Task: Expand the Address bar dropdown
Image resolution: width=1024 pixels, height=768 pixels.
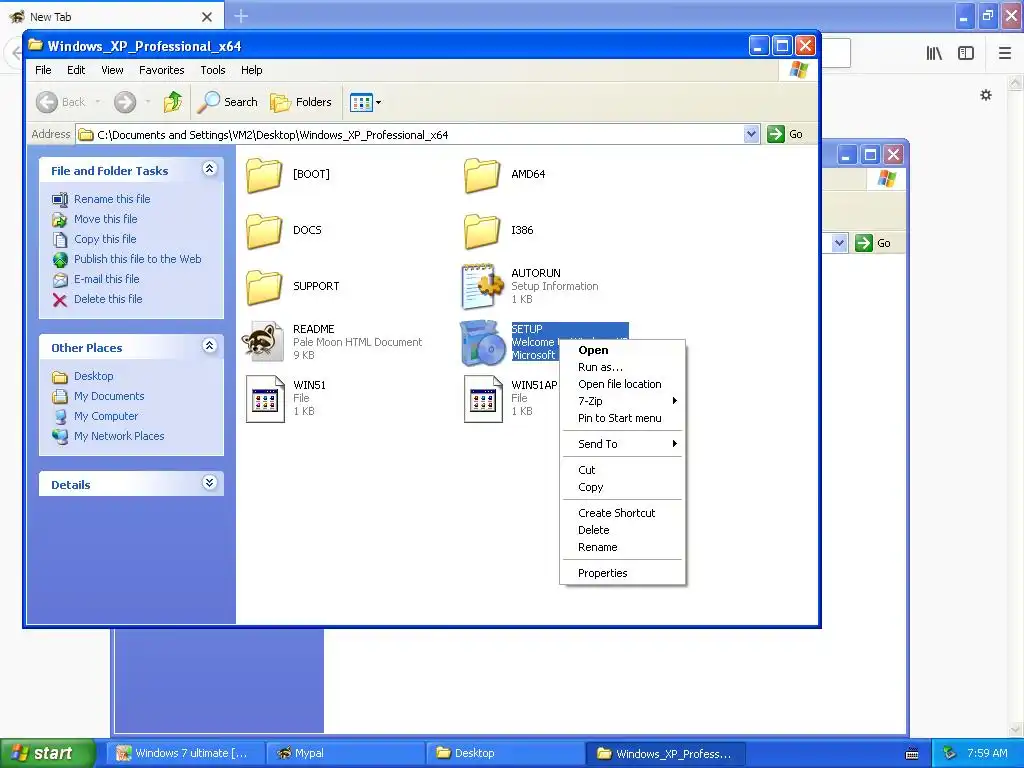Action: (x=752, y=134)
